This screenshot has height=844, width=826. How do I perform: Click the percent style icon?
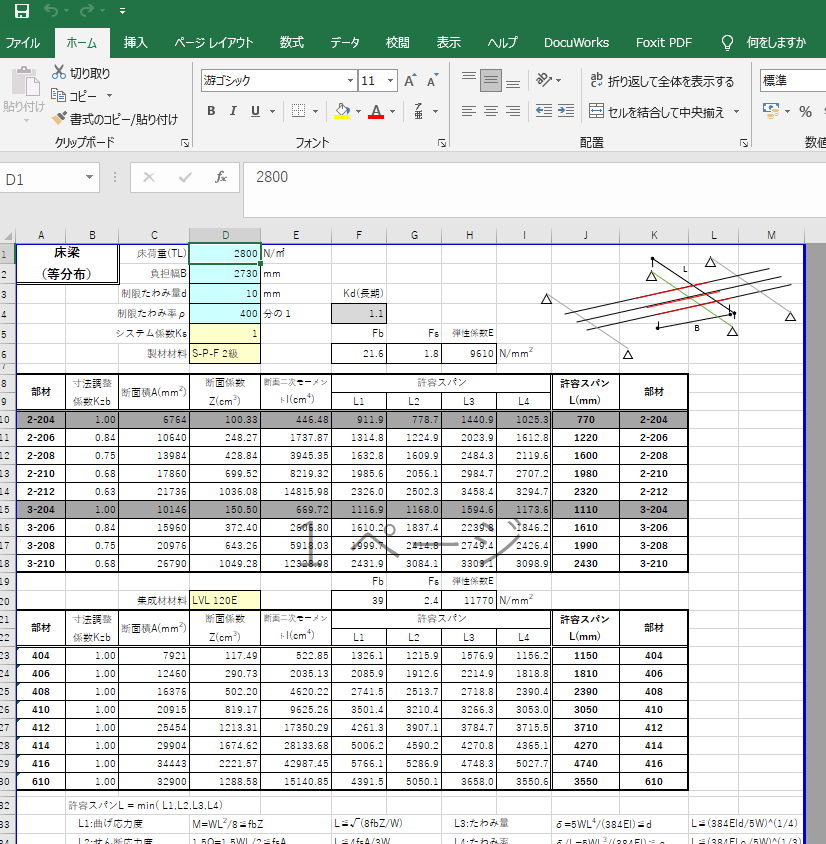[805, 111]
